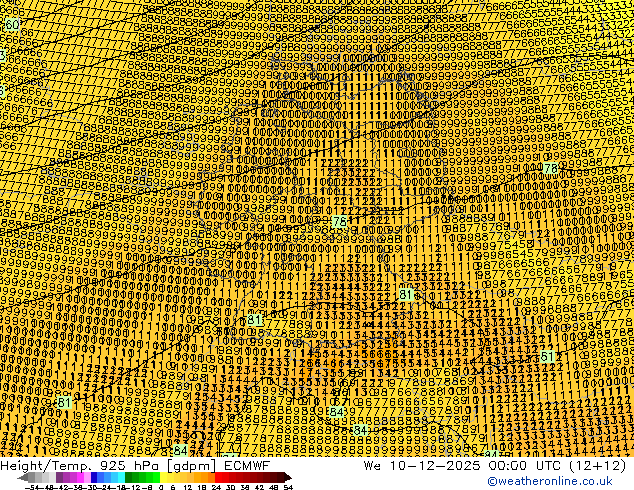
Task: Click the dark right arrow of color scale
Action: tap(288, 477)
